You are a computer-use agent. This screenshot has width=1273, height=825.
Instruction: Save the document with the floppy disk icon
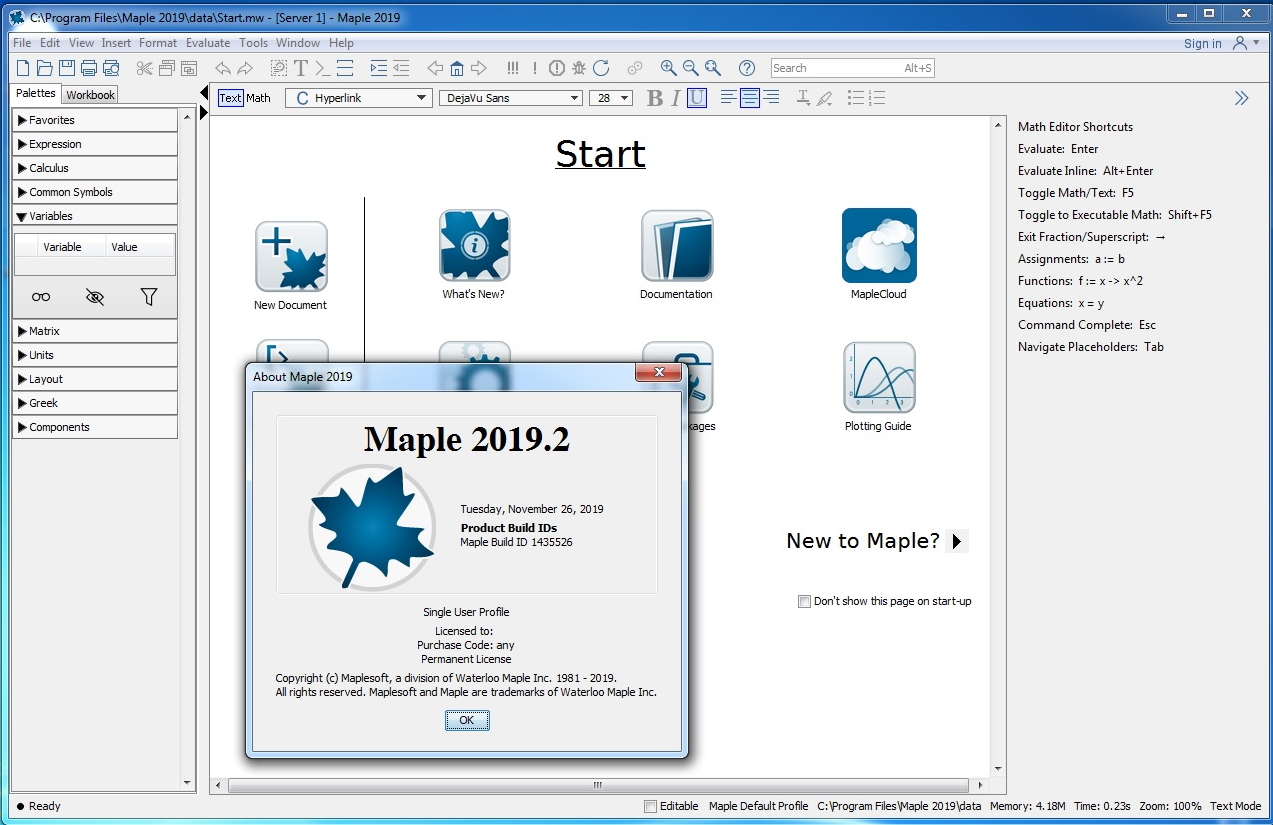click(x=67, y=68)
